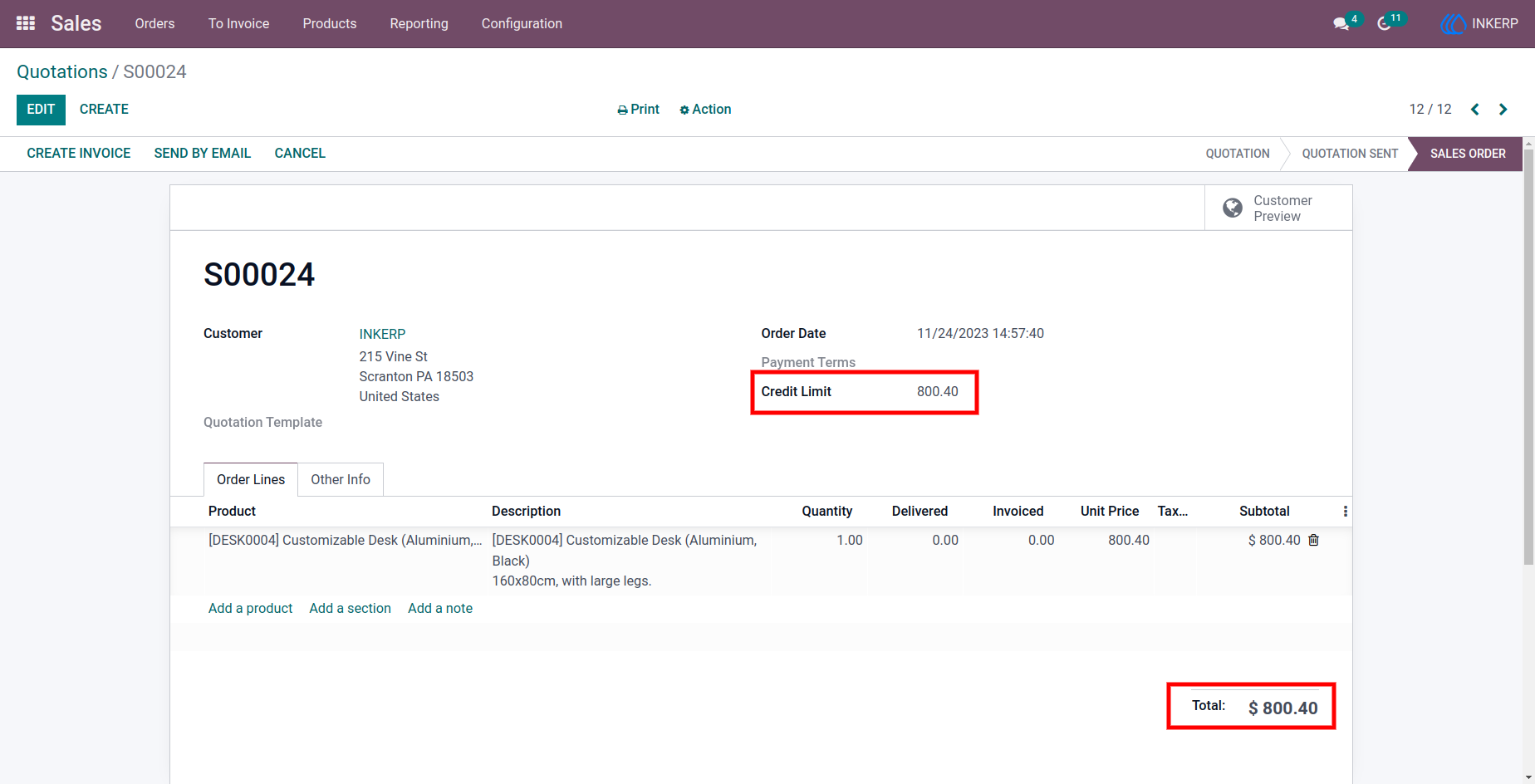Switch to the Other Info tab
The width and height of the screenshot is (1535, 784).
coord(341,479)
